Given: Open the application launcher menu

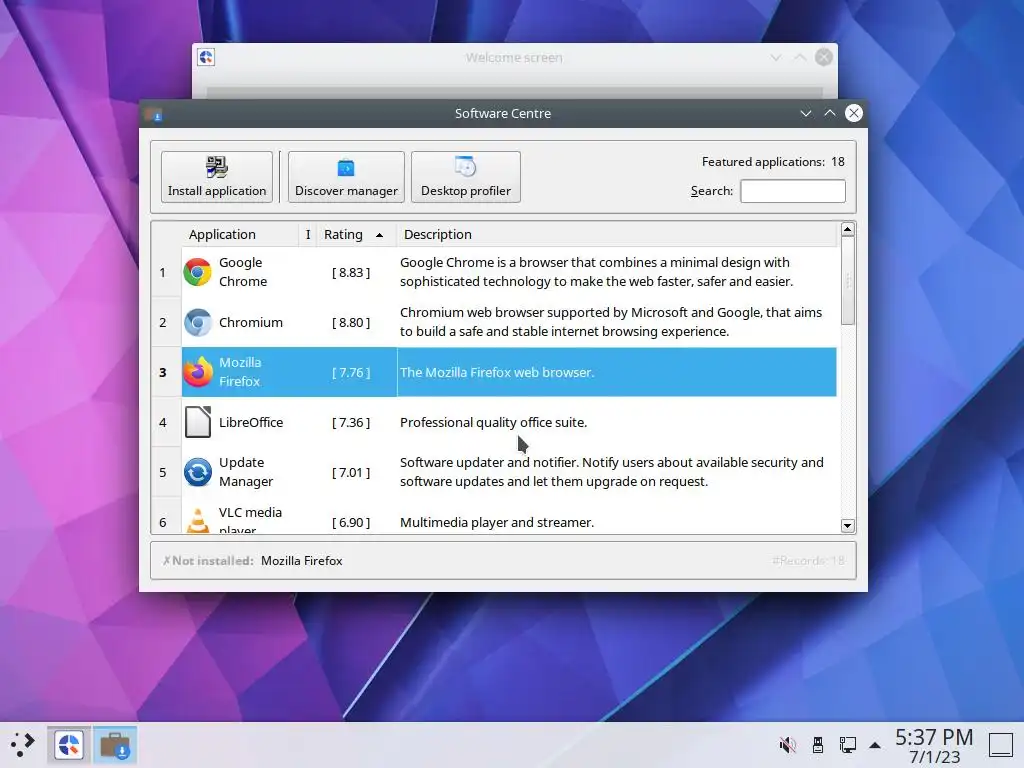Looking at the screenshot, I should 22,745.
